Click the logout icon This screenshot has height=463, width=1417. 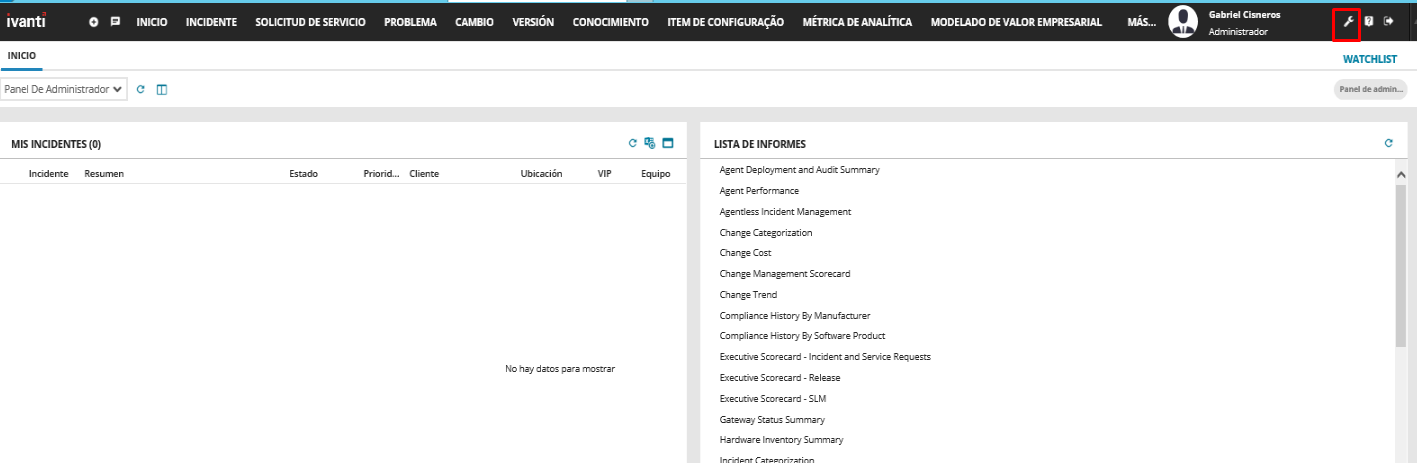point(1388,21)
